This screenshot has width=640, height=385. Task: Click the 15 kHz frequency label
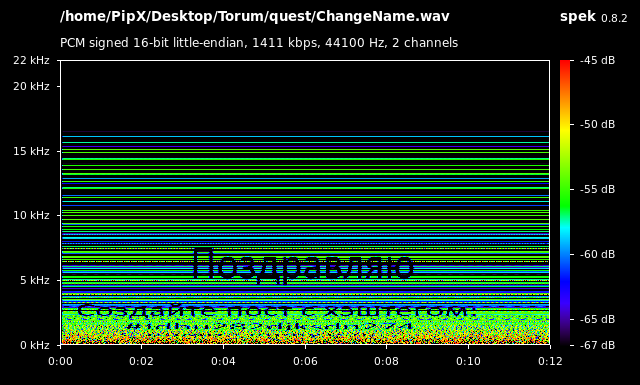(x=31, y=151)
